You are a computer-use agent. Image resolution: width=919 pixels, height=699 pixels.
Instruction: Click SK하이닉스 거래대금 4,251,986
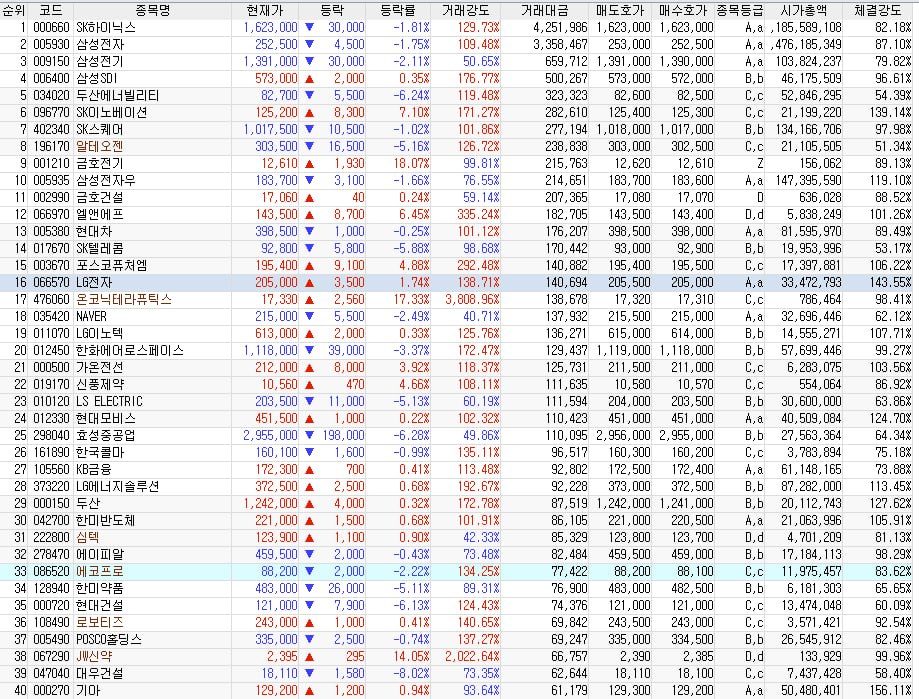560,28
